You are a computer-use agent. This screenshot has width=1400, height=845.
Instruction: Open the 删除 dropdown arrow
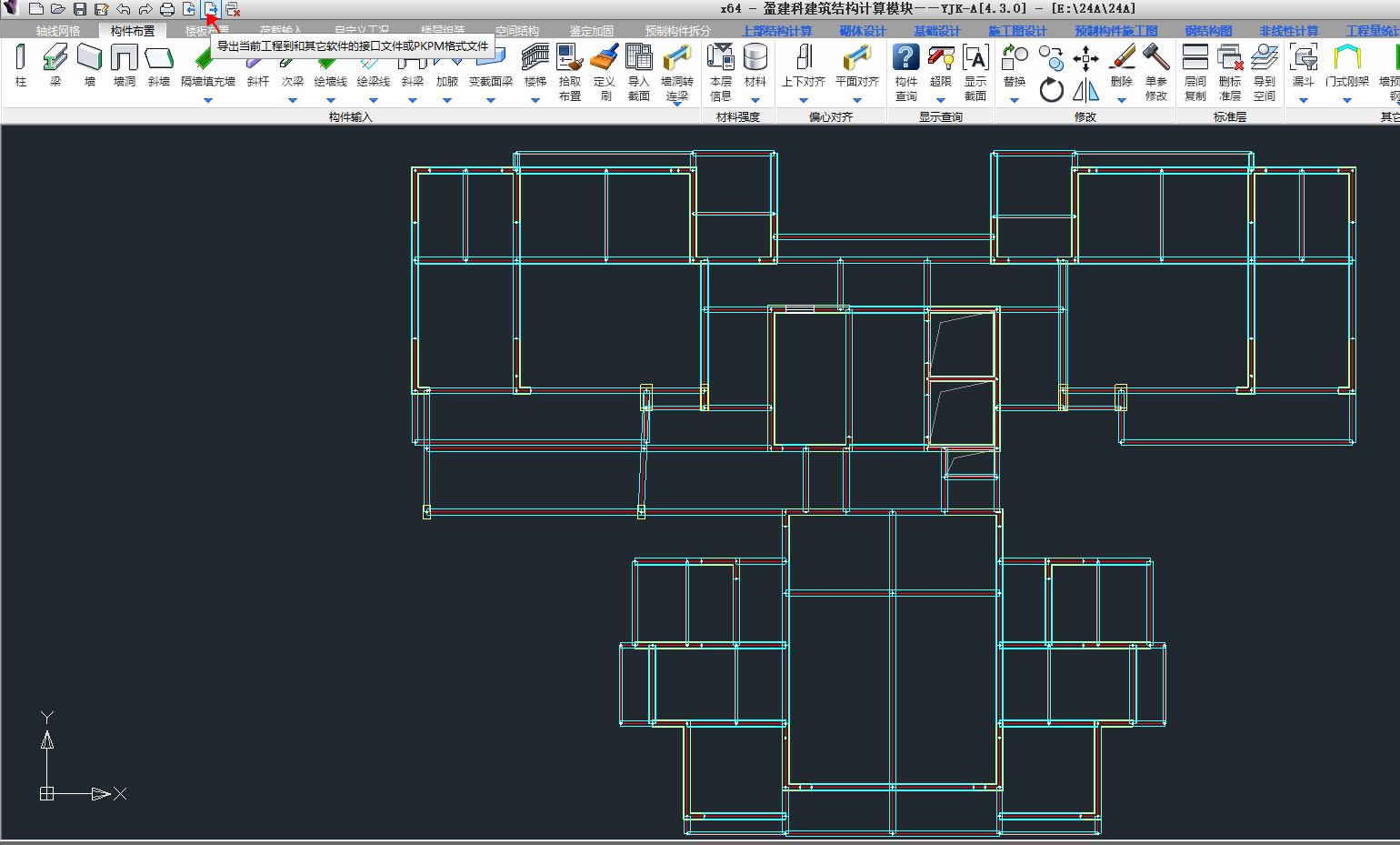tap(1122, 100)
